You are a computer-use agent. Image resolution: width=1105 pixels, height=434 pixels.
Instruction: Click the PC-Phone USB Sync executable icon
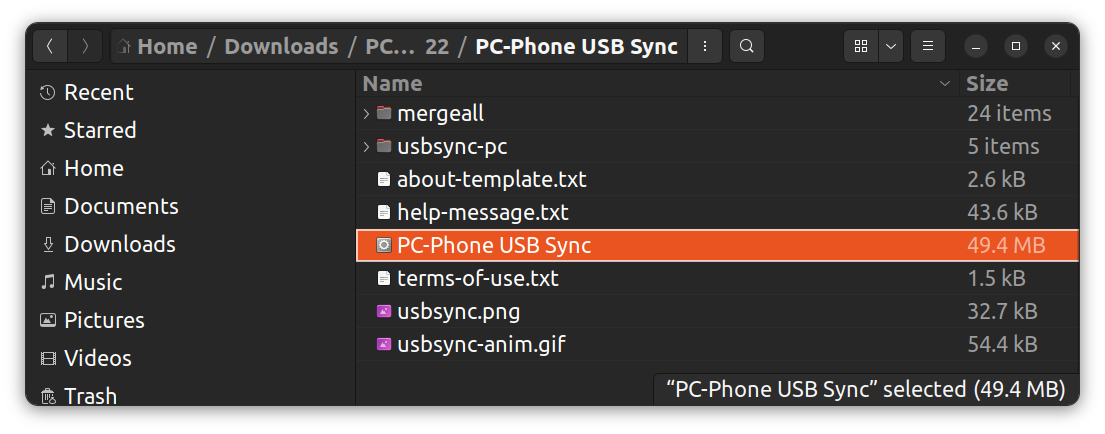click(x=383, y=246)
